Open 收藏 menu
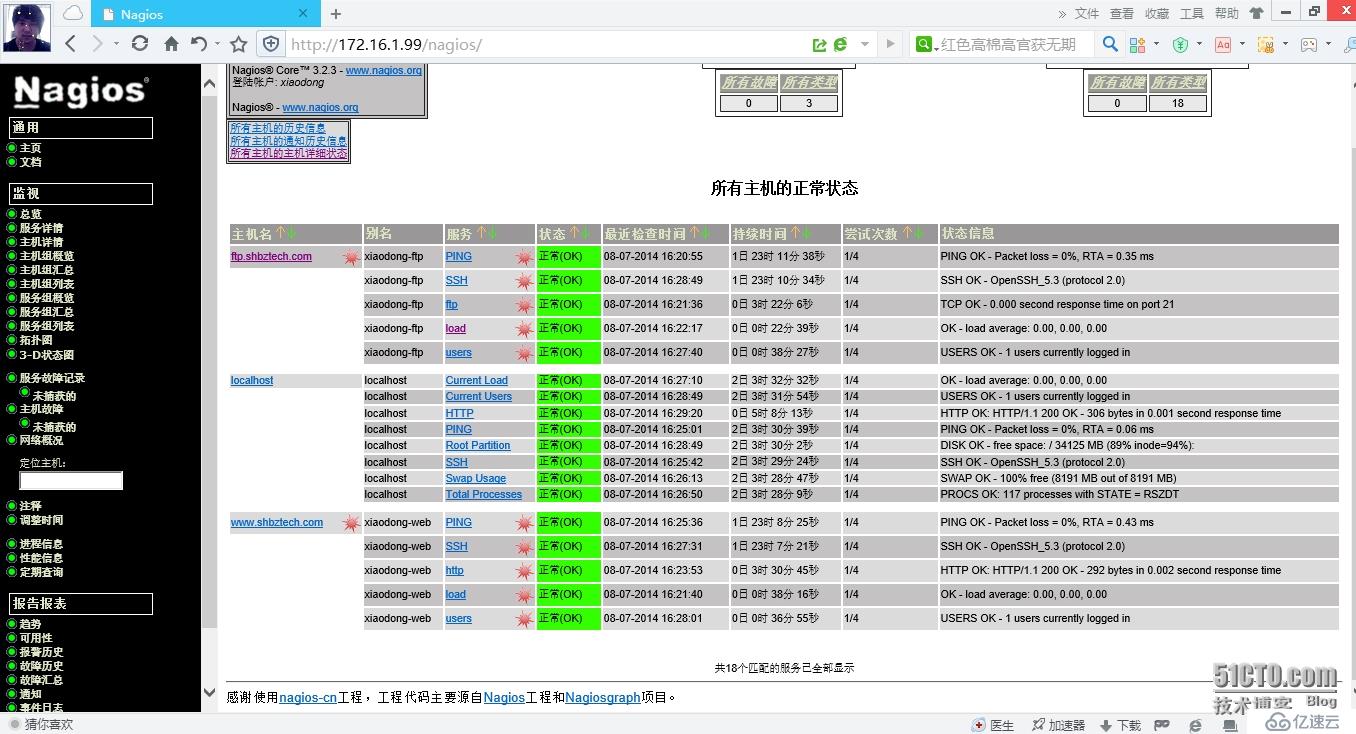1356x734 pixels. coord(1157,14)
